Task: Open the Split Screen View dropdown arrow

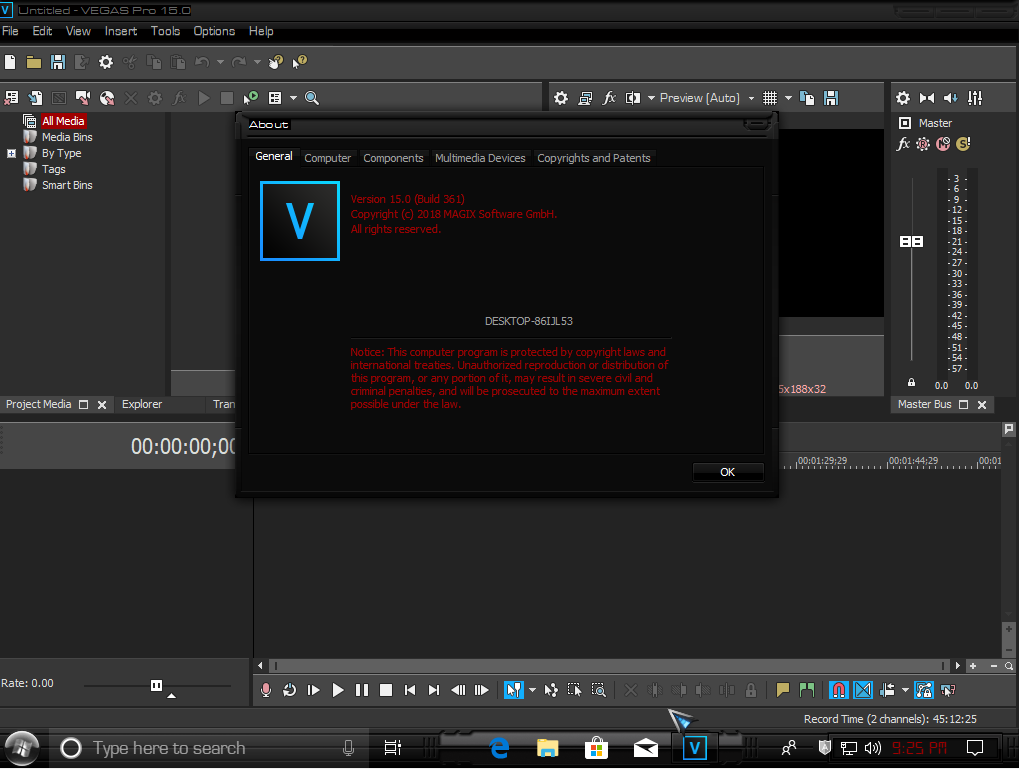Action: coord(651,98)
